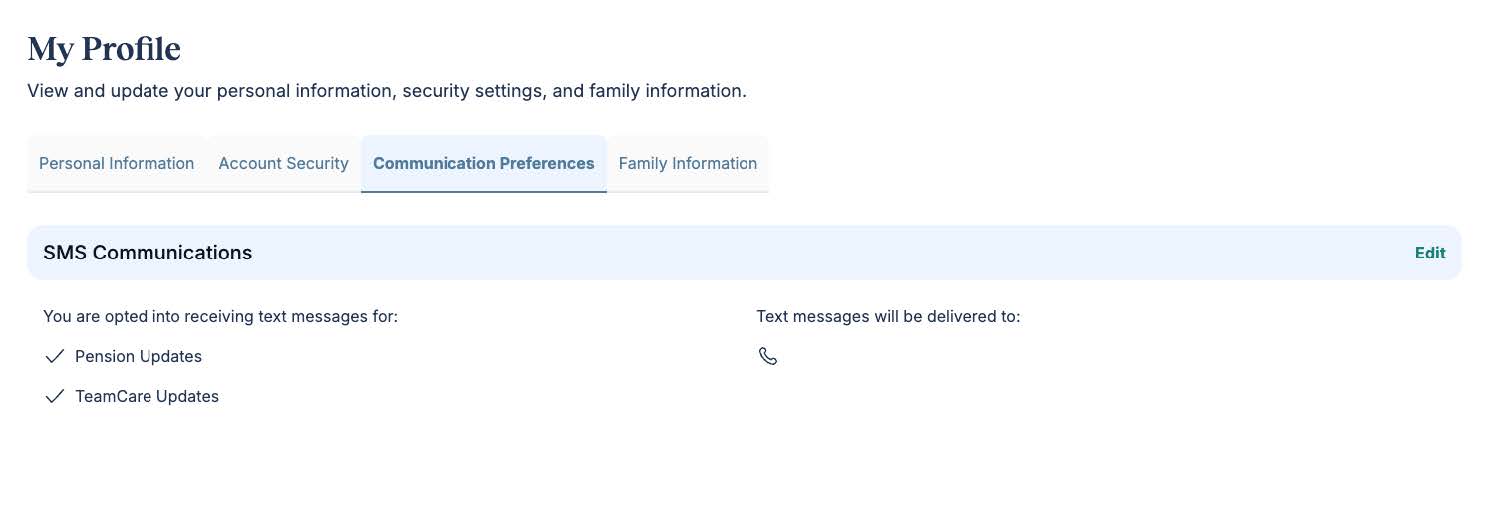Screen dimensions: 1495x517
Task: Click the "You are opted into receiving" text
Action: [x=220, y=316]
